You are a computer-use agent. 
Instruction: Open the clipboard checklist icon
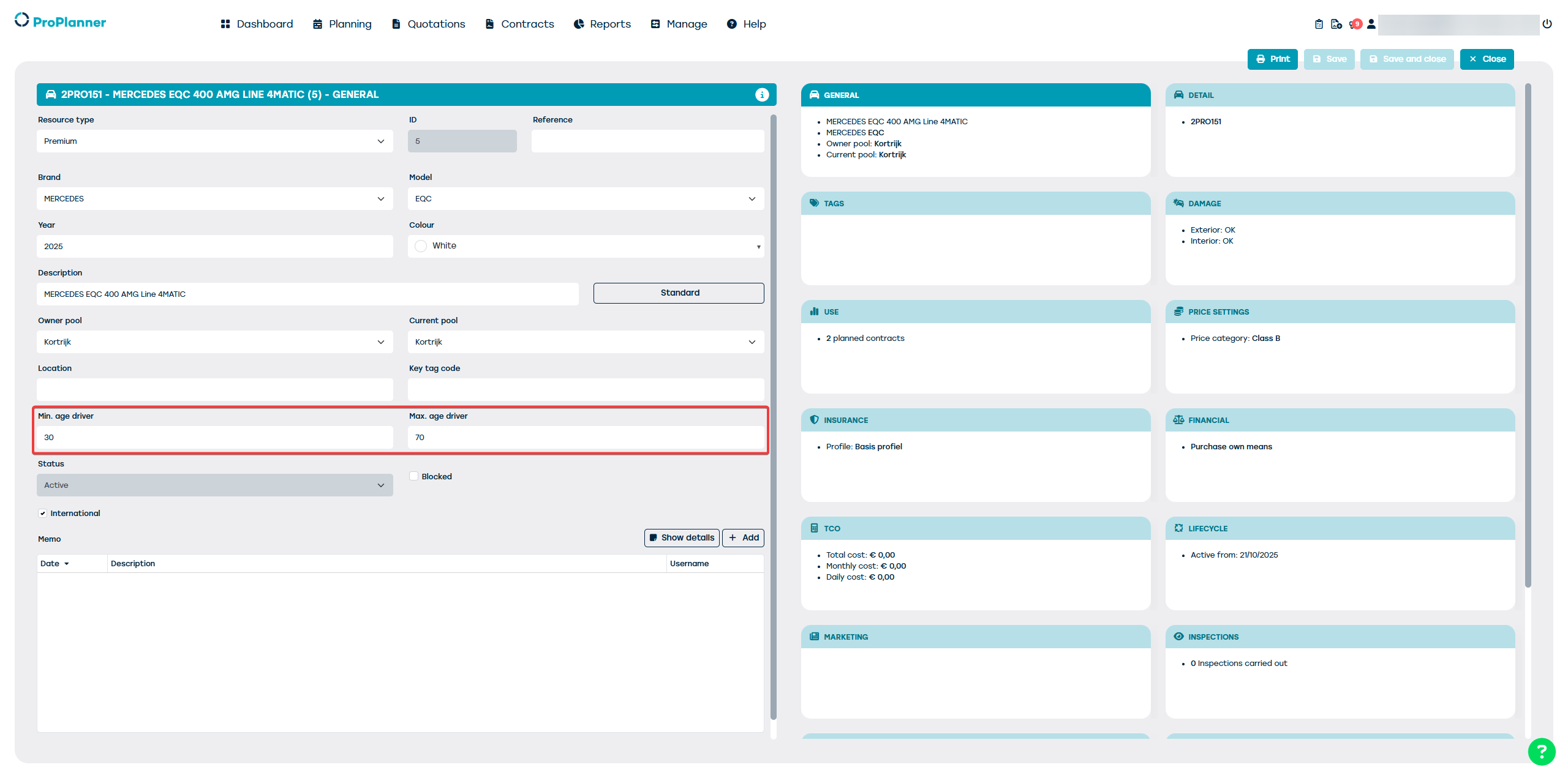point(1319,24)
